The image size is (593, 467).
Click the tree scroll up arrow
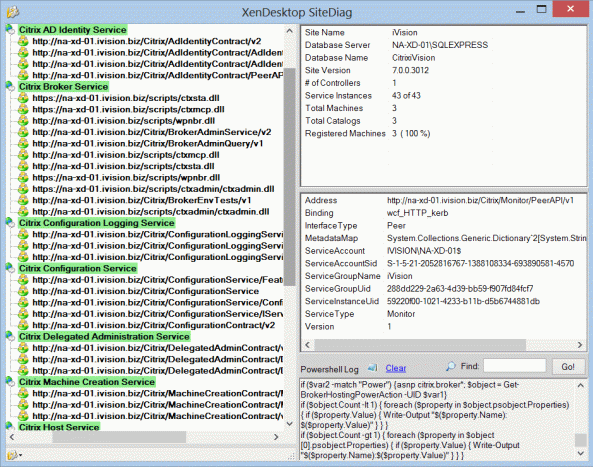[x=290, y=31]
